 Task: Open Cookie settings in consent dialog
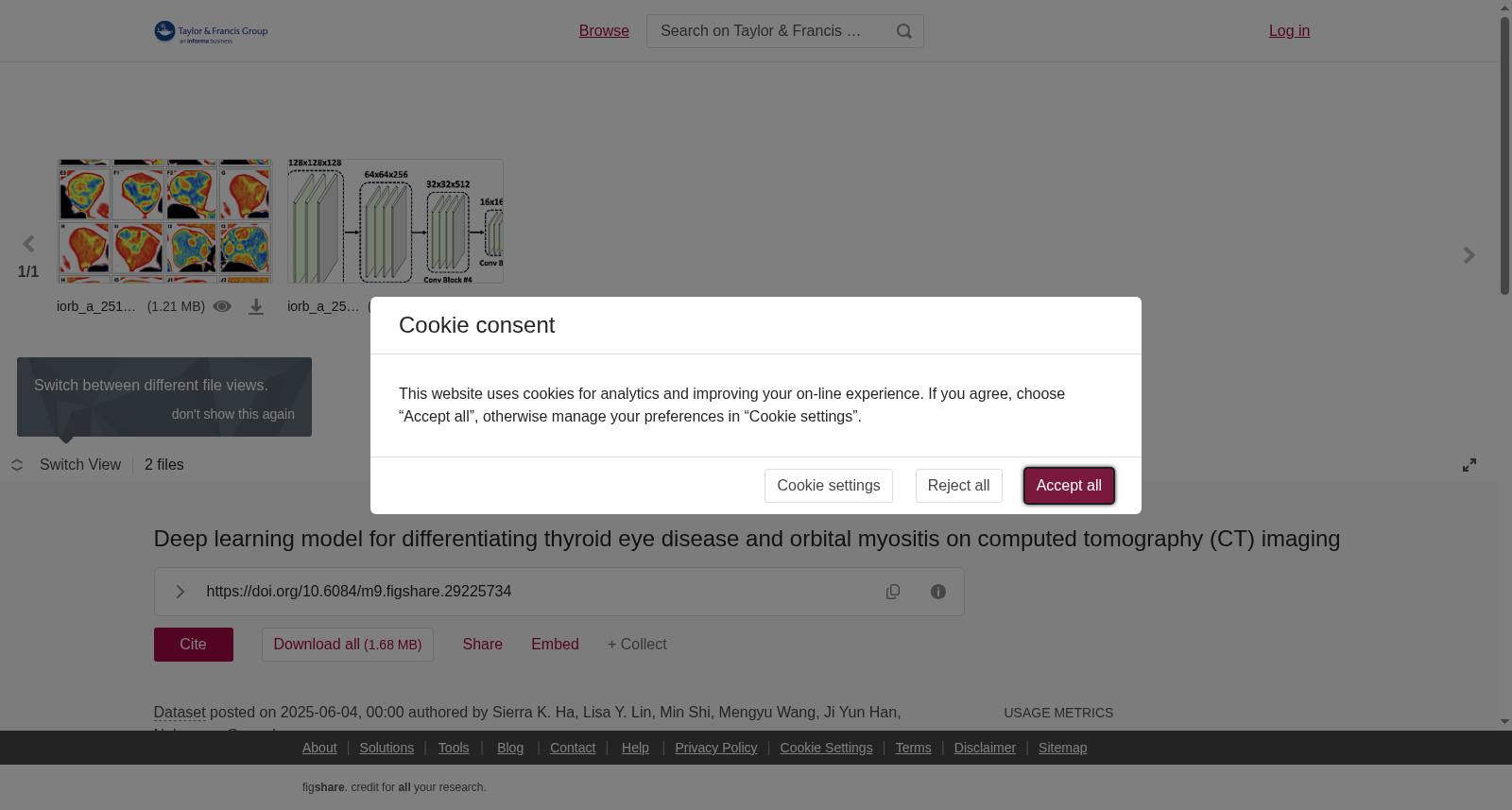pos(829,486)
